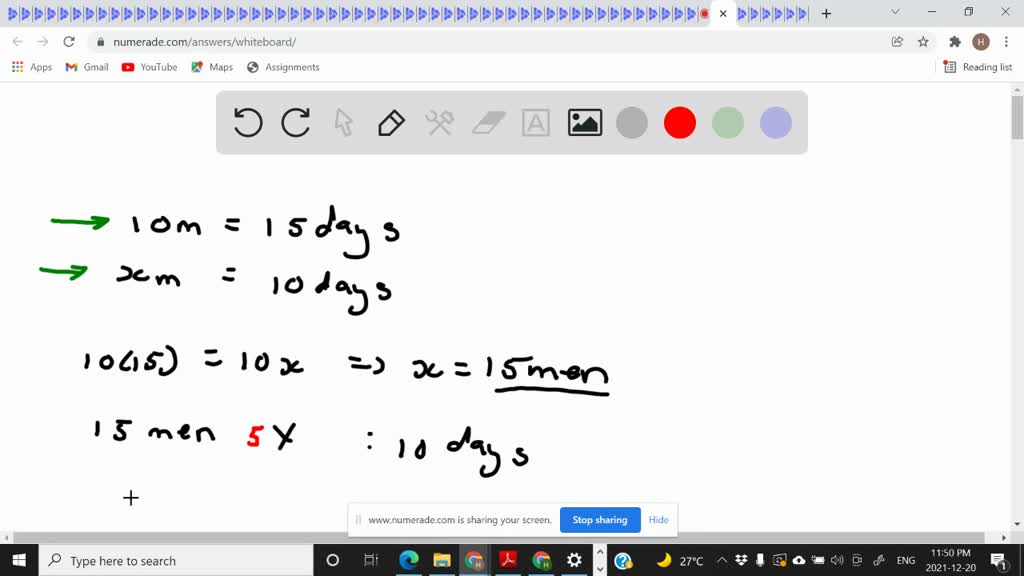Open the clock showing 11:50 PM
This screenshot has width=1024, height=576.
pos(951,560)
